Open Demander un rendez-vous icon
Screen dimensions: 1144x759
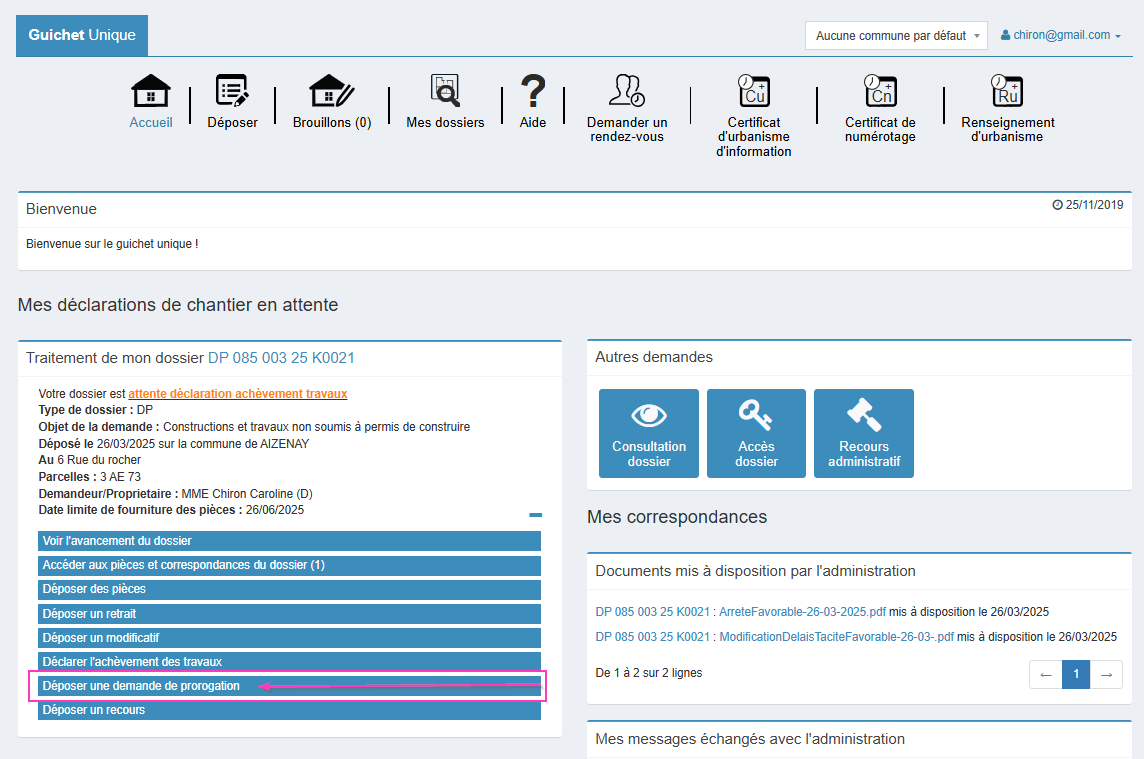click(627, 92)
